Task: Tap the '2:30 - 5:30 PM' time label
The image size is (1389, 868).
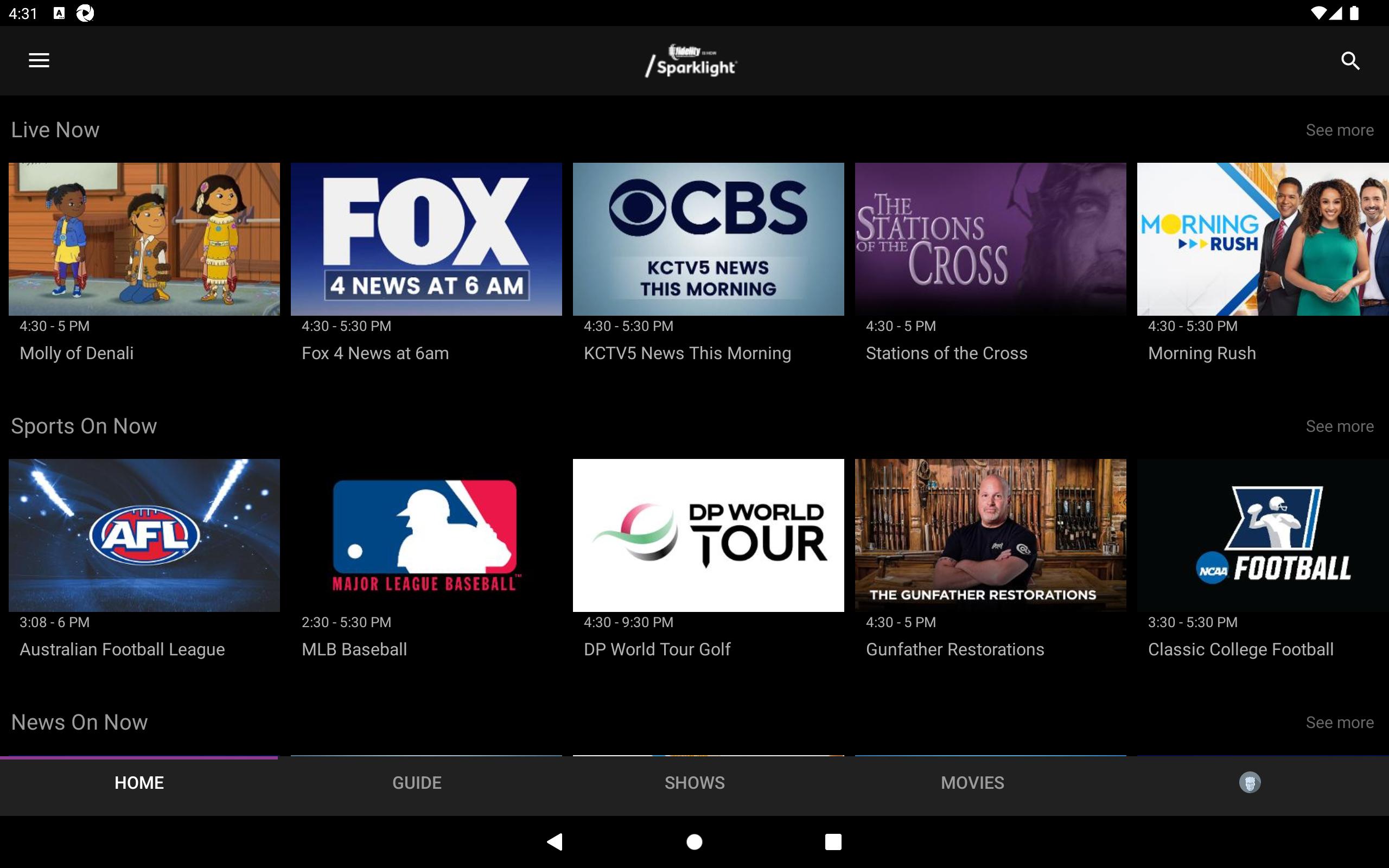Action: click(x=346, y=622)
